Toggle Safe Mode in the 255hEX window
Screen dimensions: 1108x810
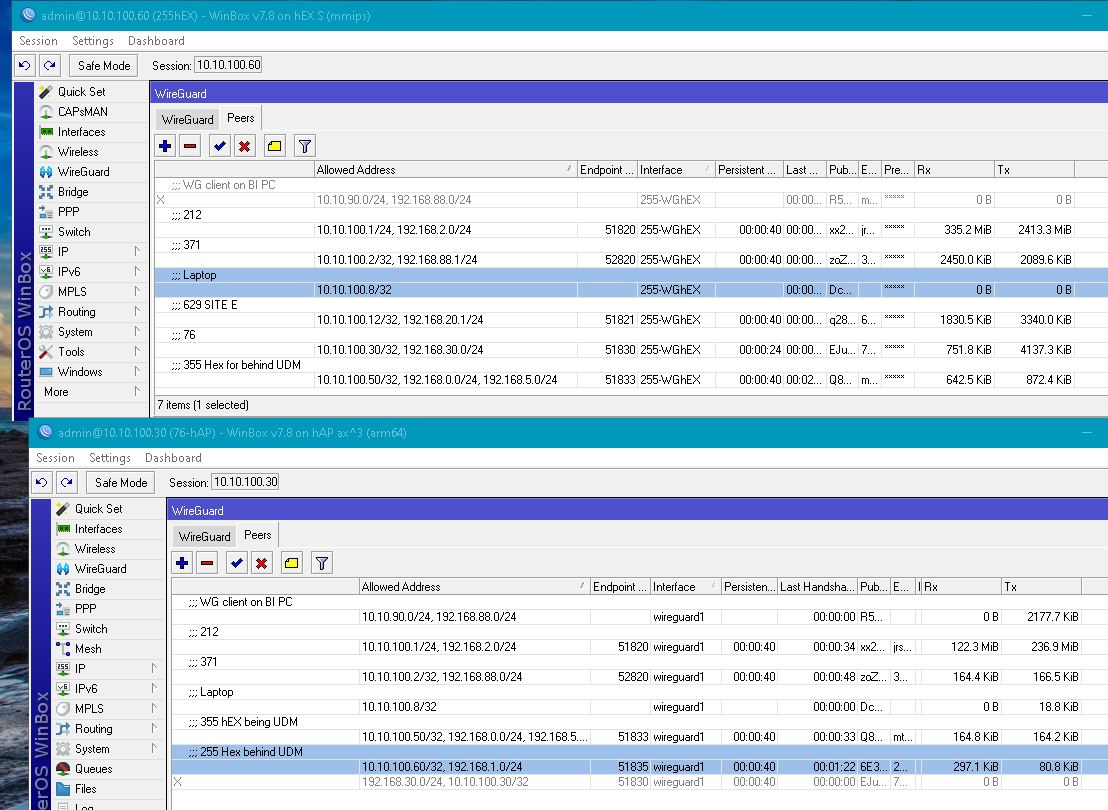103,65
